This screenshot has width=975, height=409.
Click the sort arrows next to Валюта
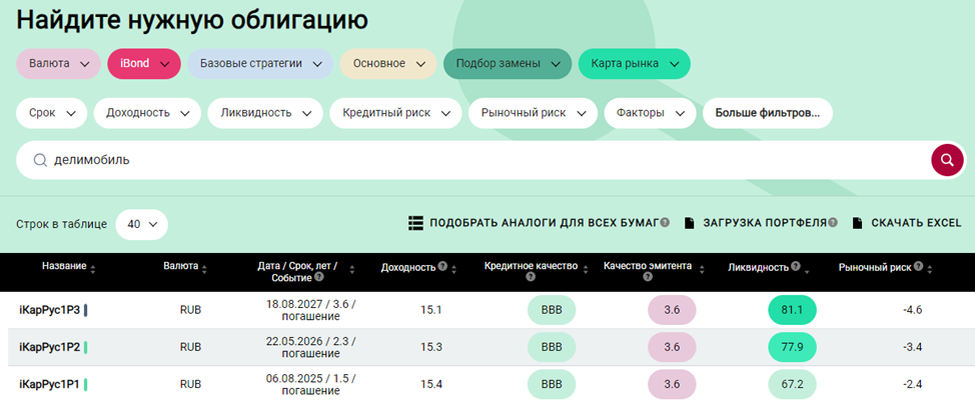204,268
